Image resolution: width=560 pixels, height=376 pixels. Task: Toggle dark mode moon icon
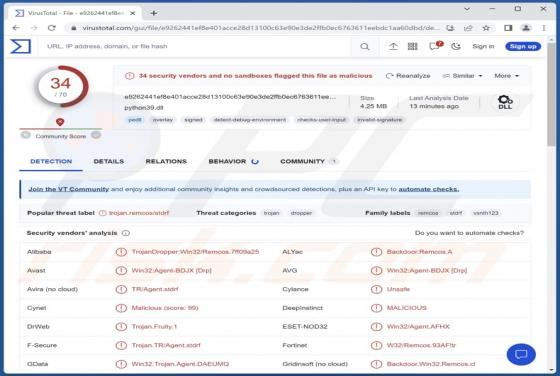coord(456,46)
